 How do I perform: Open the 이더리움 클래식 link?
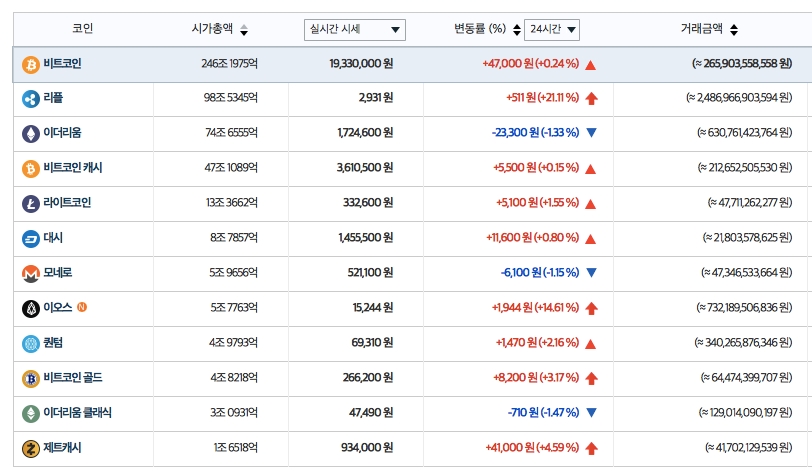click(77, 413)
